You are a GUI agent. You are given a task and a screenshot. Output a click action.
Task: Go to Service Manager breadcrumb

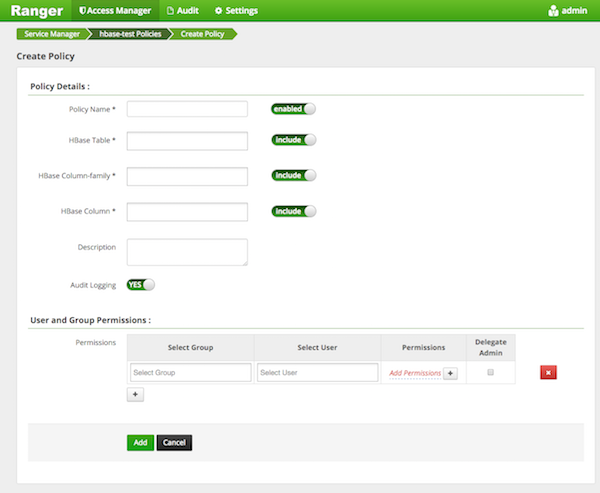51,34
